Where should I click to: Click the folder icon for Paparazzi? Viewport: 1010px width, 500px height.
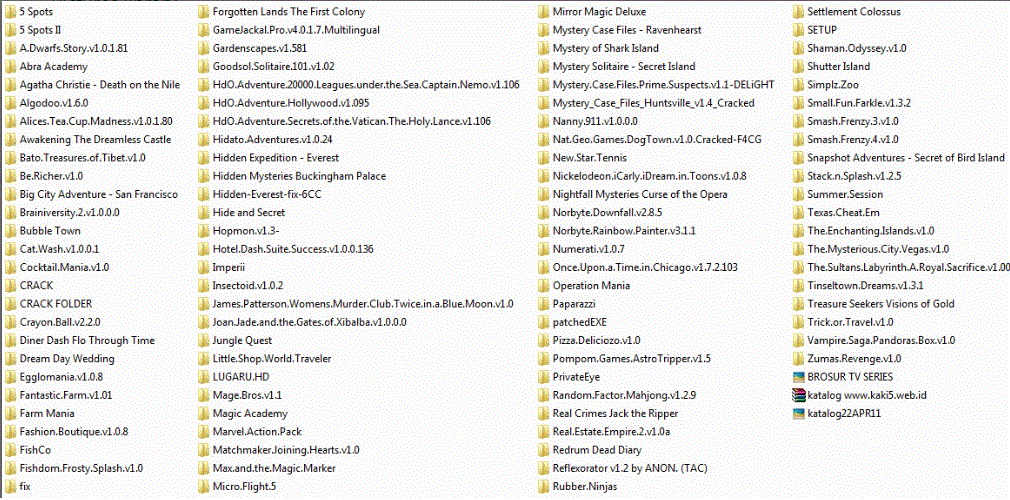[543, 303]
